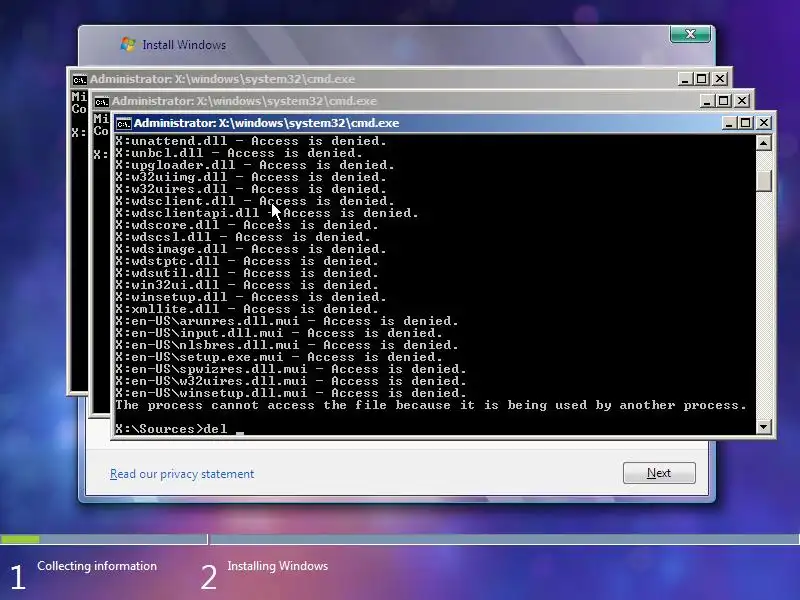800x600 pixels.
Task: Click the scrollbar thumb in front cmd window
Action: pyautogui.click(x=764, y=181)
